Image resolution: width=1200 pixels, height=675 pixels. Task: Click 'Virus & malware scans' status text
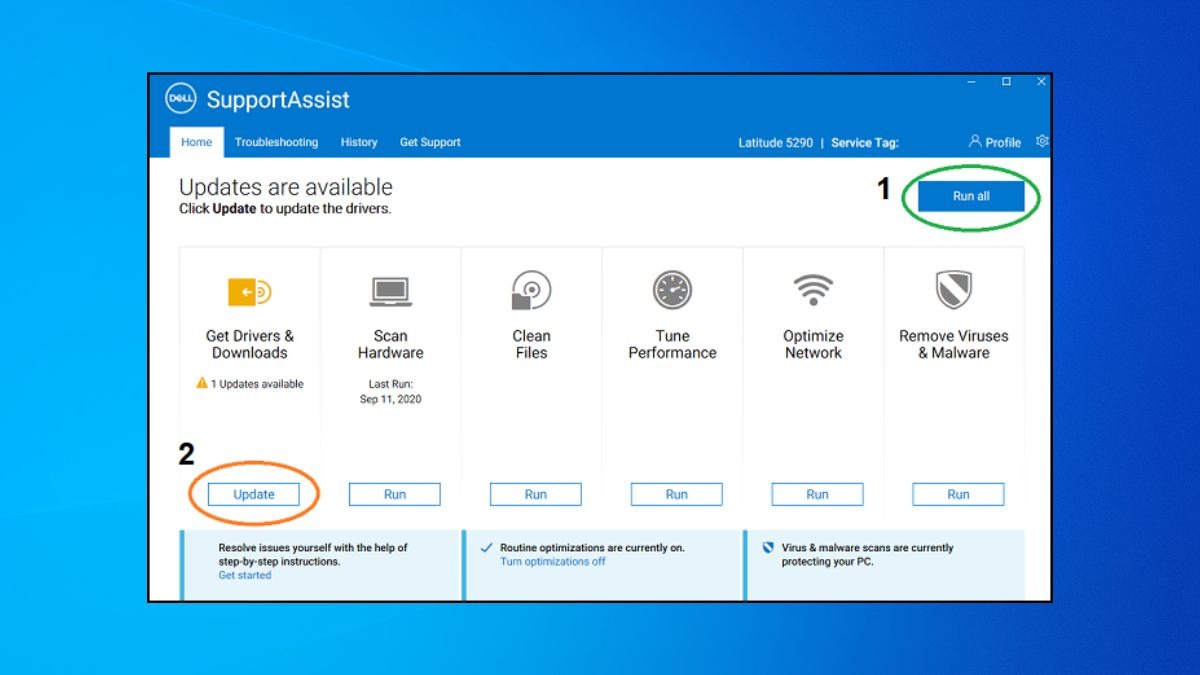point(867,555)
